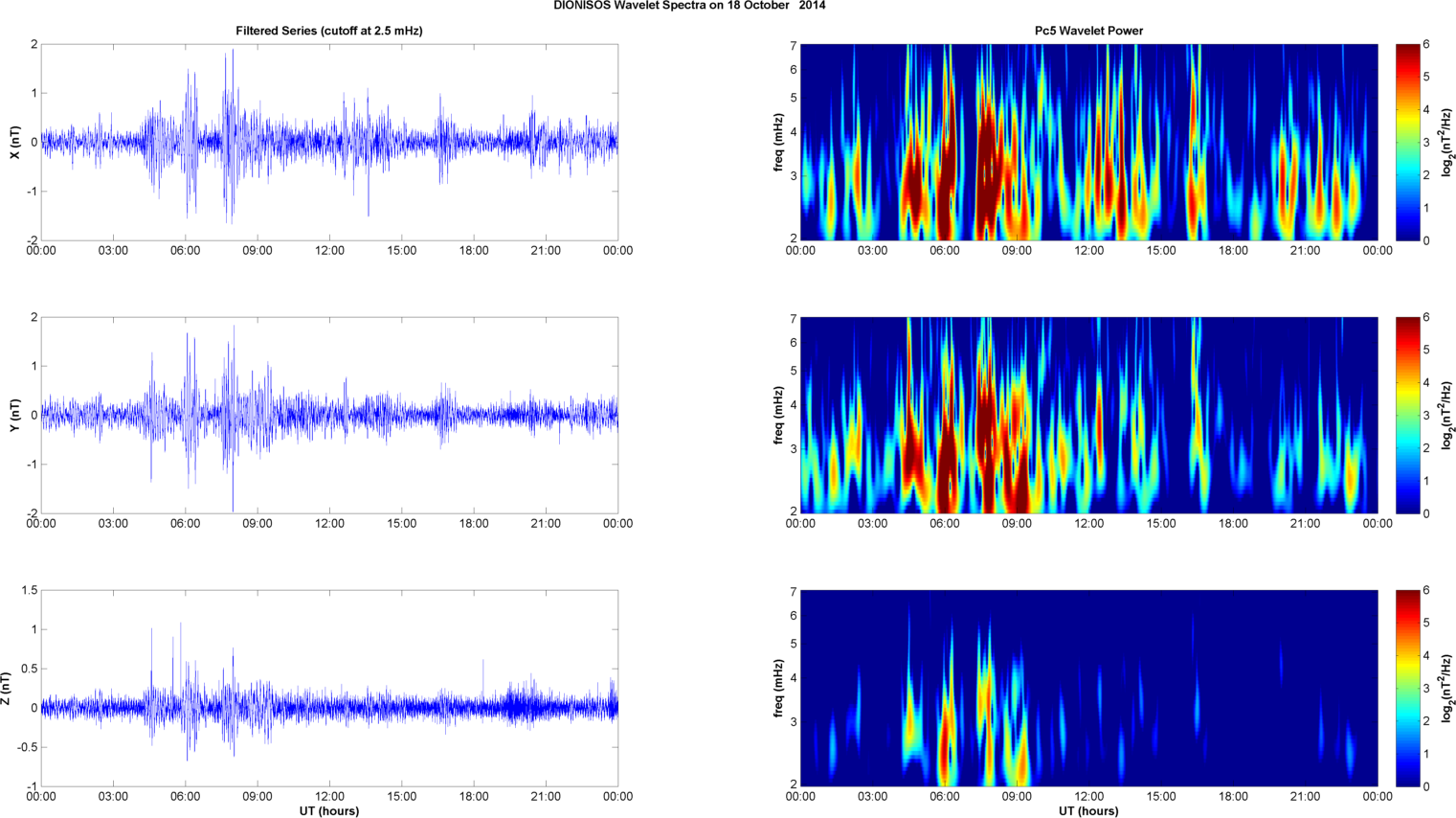The height and width of the screenshot is (818, 1456).
Task: Click the '12:00' tick under the Y series plot
Action: pyautogui.click(x=329, y=524)
